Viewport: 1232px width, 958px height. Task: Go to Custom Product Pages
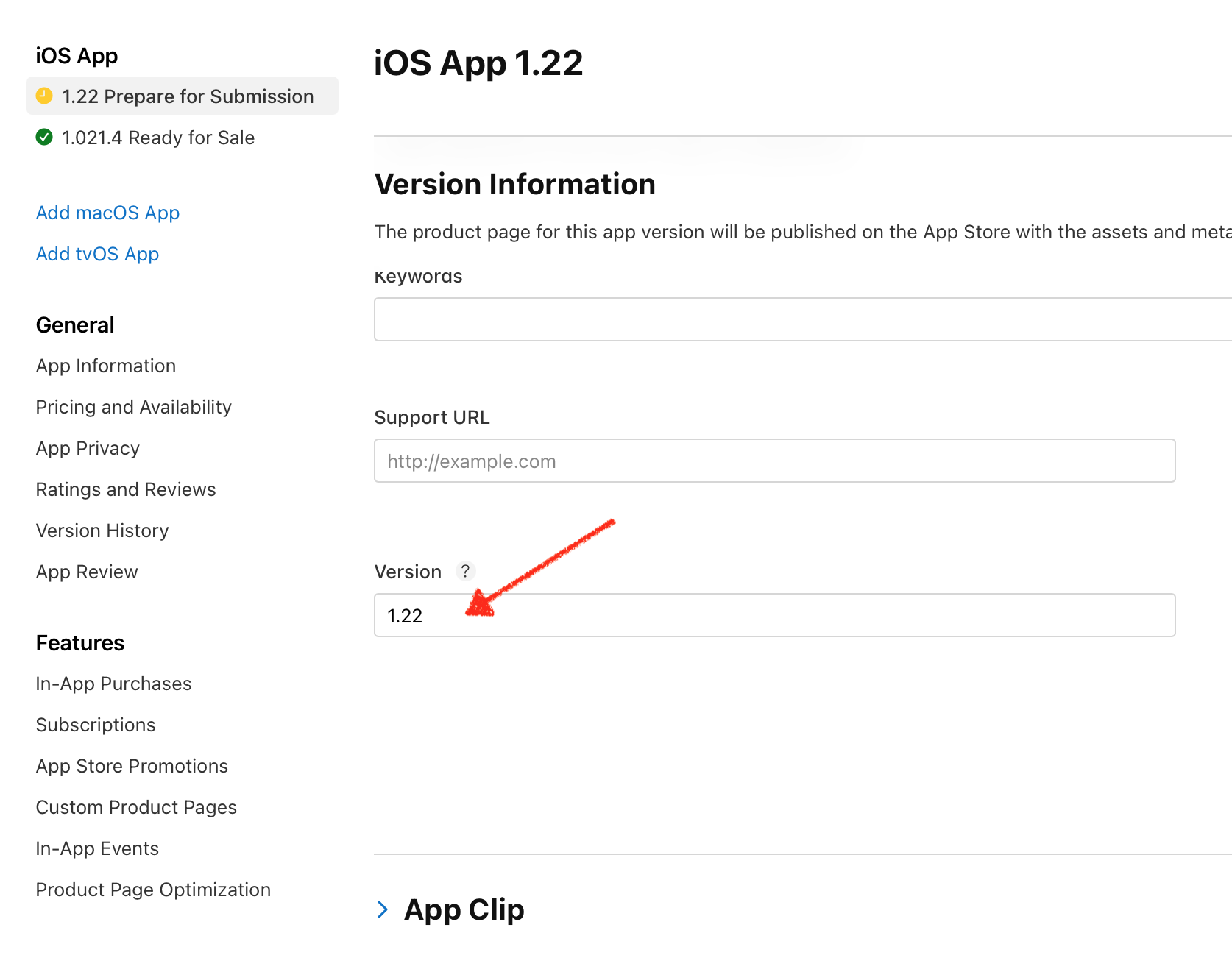(136, 807)
